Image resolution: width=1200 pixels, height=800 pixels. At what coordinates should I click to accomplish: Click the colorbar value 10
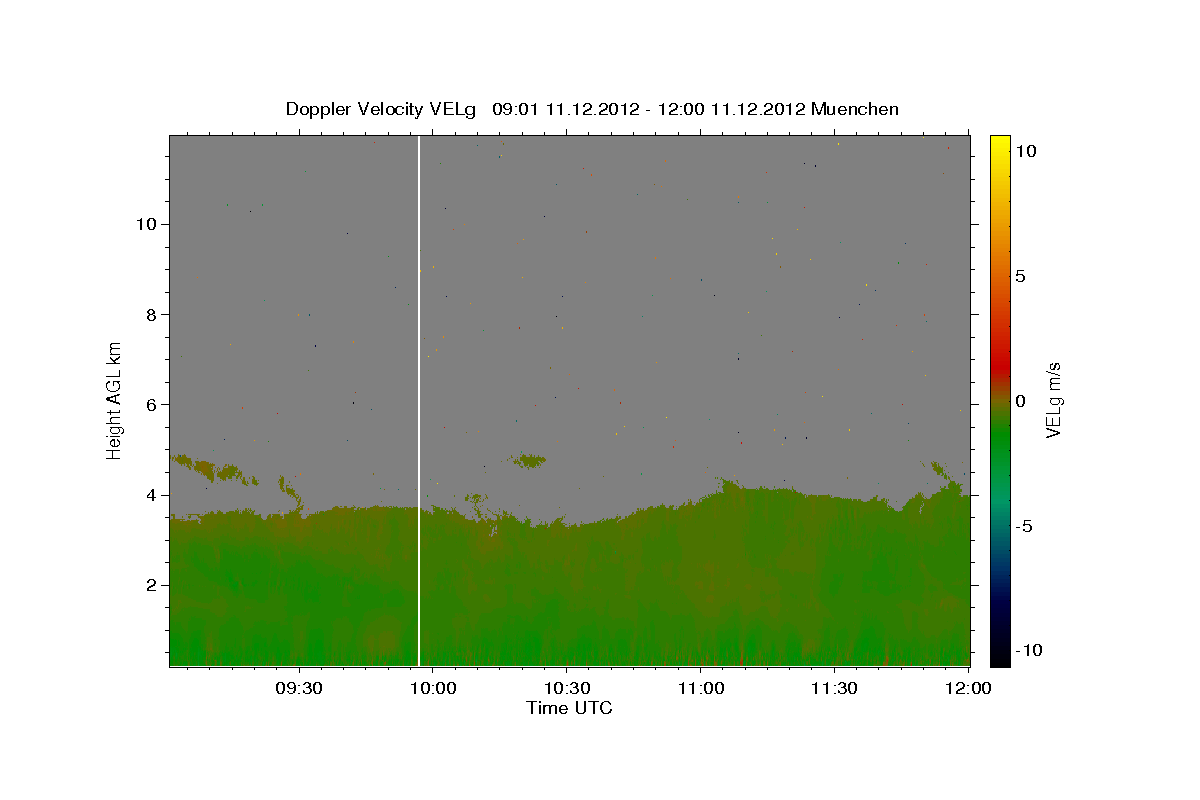(1025, 150)
